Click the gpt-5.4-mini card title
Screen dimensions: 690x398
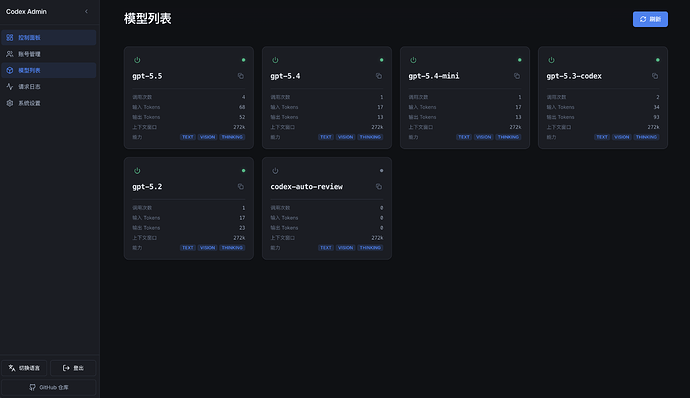click(x=433, y=76)
